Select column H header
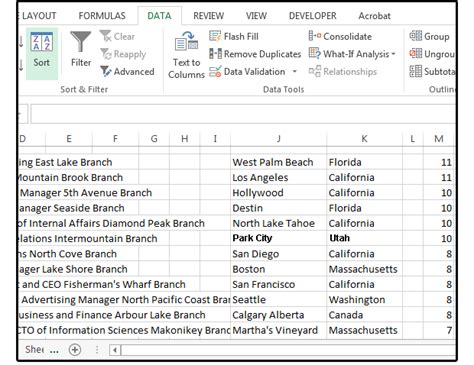Image resolution: width=474 pixels, height=365 pixels. click(x=185, y=139)
